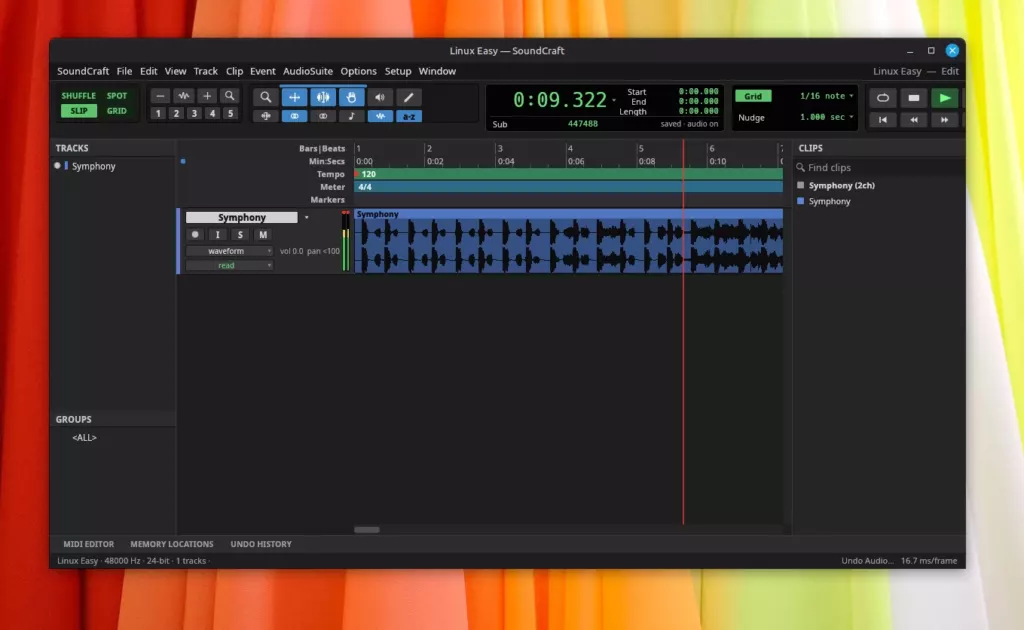This screenshot has height=630, width=1024.
Task: Click the Rewind button
Action: [914, 119]
